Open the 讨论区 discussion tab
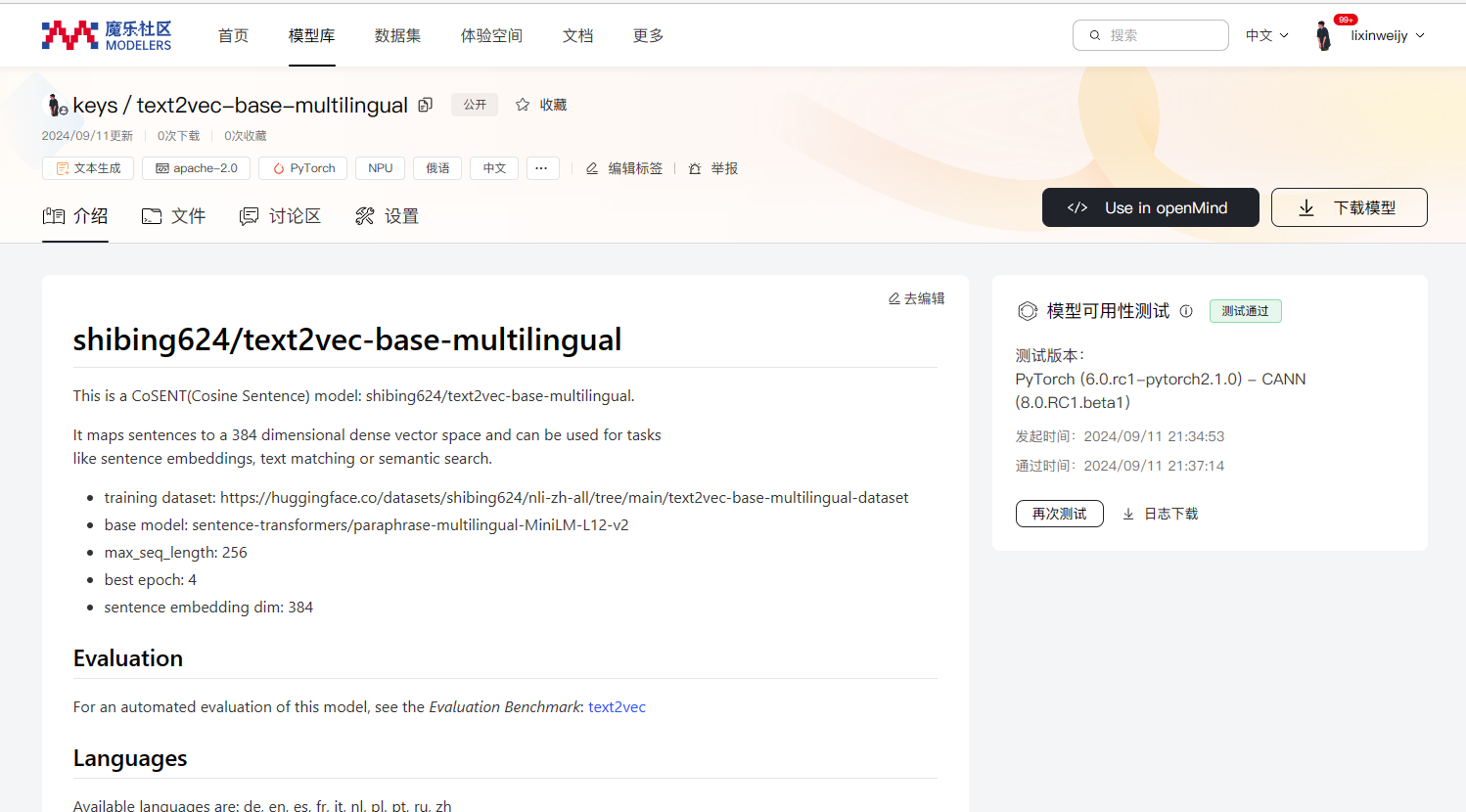The image size is (1466, 812). [294, 216]
